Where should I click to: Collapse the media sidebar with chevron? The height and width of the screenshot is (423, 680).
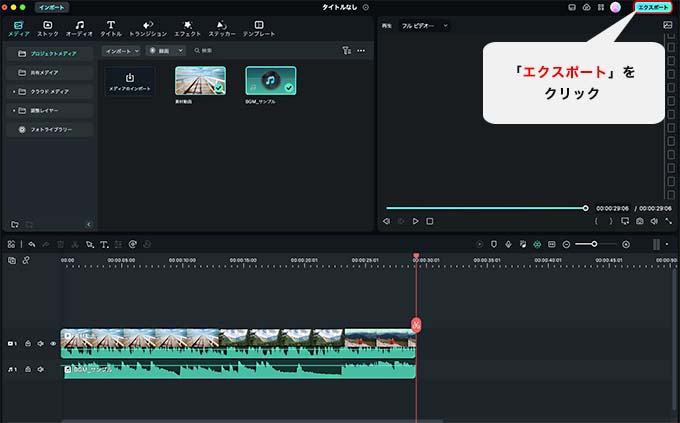(x=89, y=224)
